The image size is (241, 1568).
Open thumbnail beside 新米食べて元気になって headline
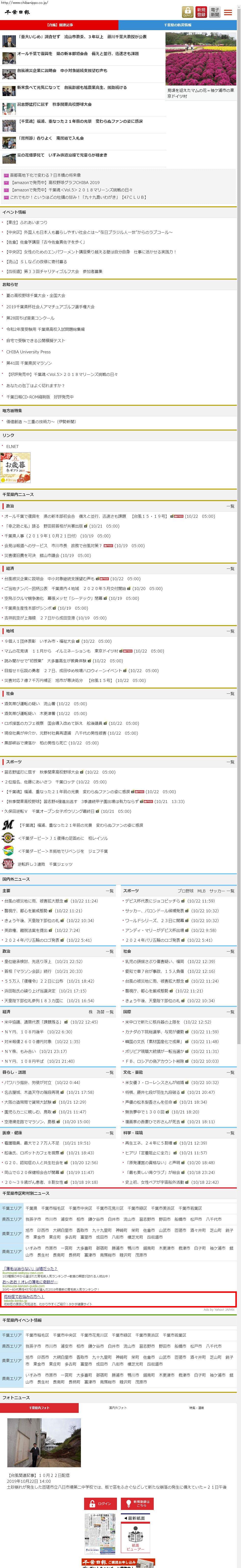9,92
